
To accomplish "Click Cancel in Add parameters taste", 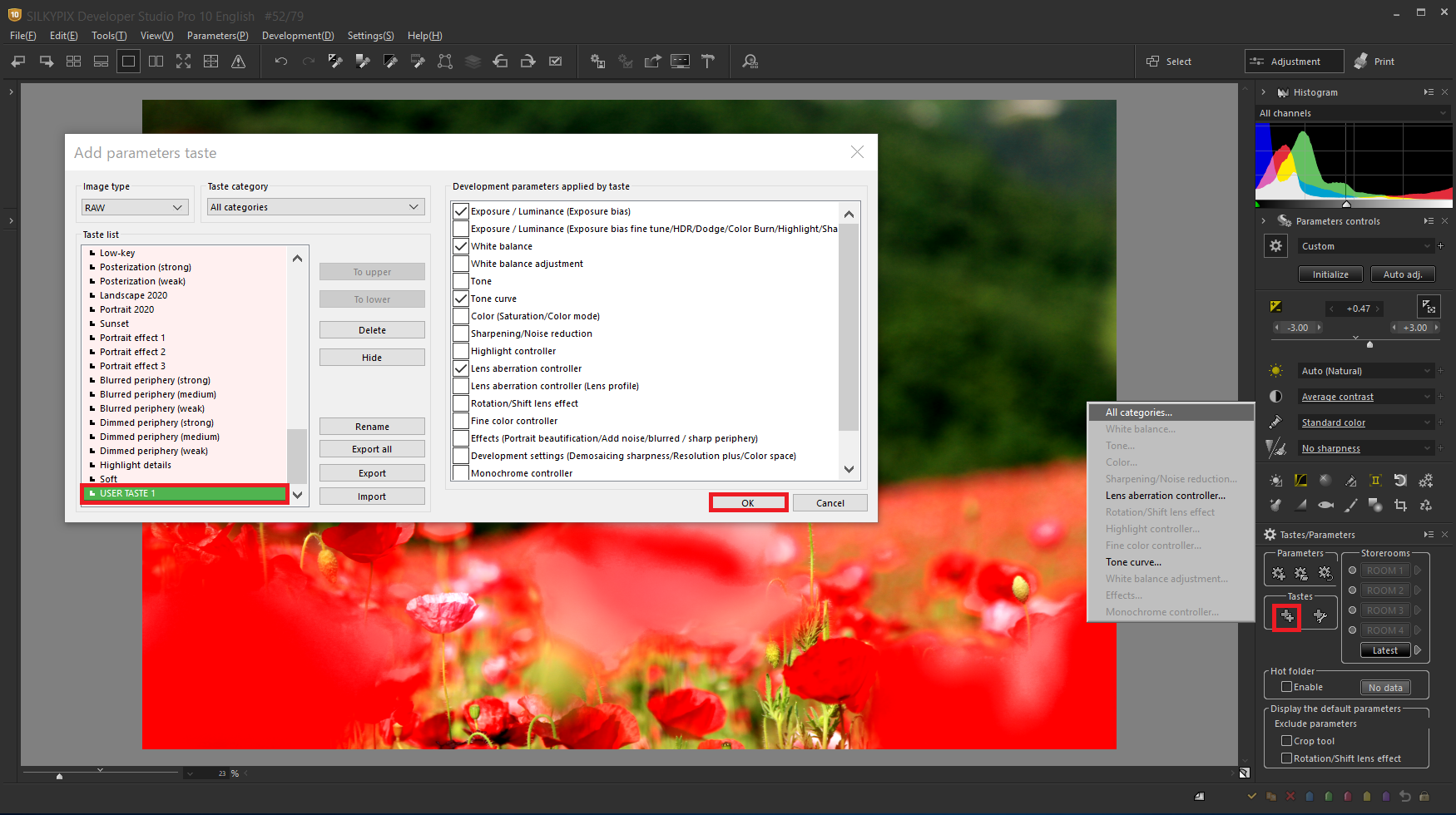I will 830,503.
